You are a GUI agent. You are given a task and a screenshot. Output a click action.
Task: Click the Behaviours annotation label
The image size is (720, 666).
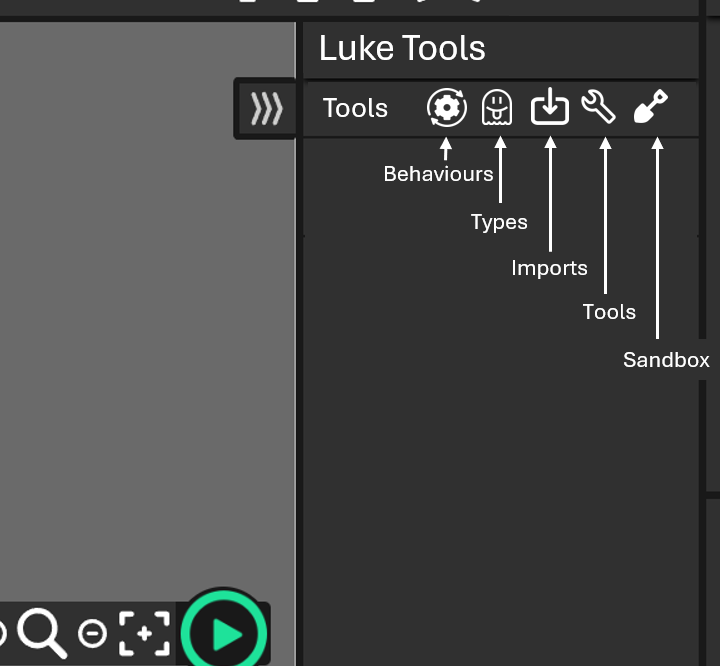pyautogui.click(x=438, y=174)
